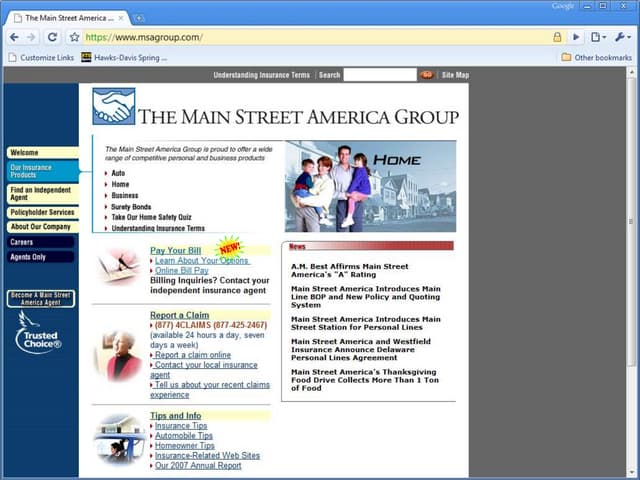Reload the page with the refresh icon
This screenshot has height=480, width=640.
click(52, 37)
